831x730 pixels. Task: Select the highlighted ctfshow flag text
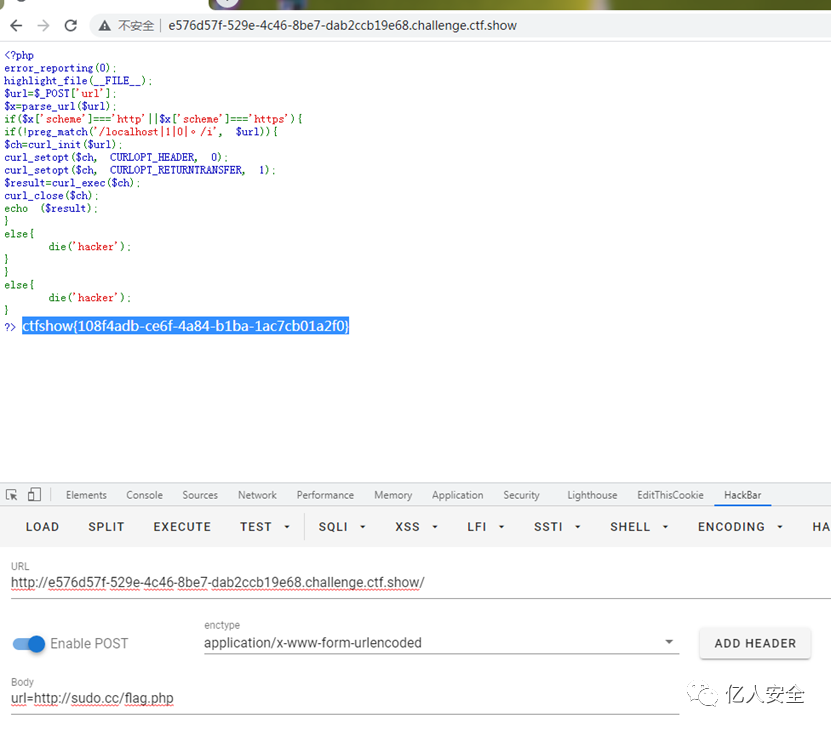pyautogui.click(x=185, y=326)
